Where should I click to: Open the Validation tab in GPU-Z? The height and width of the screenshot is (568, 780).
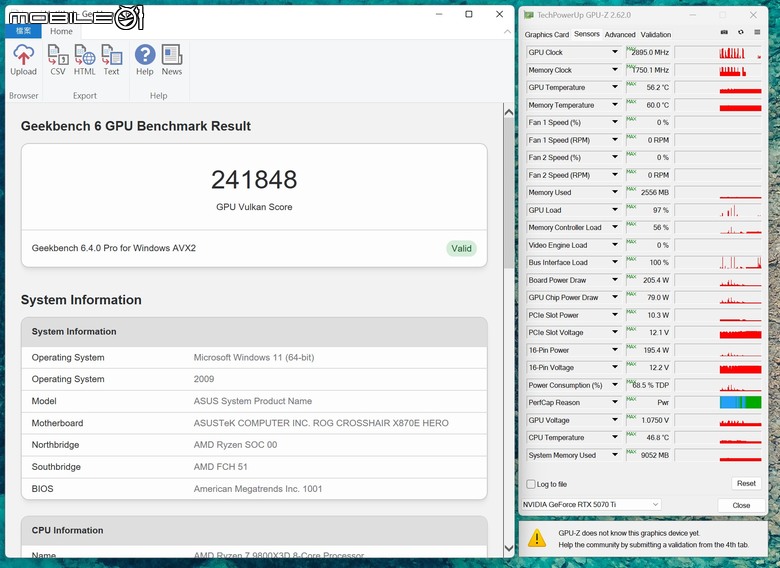[x=656, y=34]
